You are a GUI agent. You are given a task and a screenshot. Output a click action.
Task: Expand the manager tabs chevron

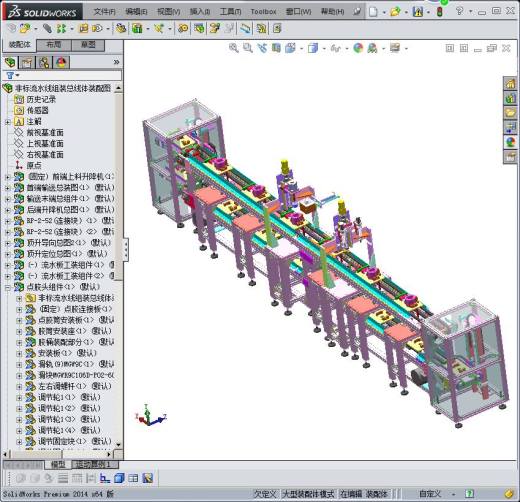pyautogui.click(x=116, y=62)
